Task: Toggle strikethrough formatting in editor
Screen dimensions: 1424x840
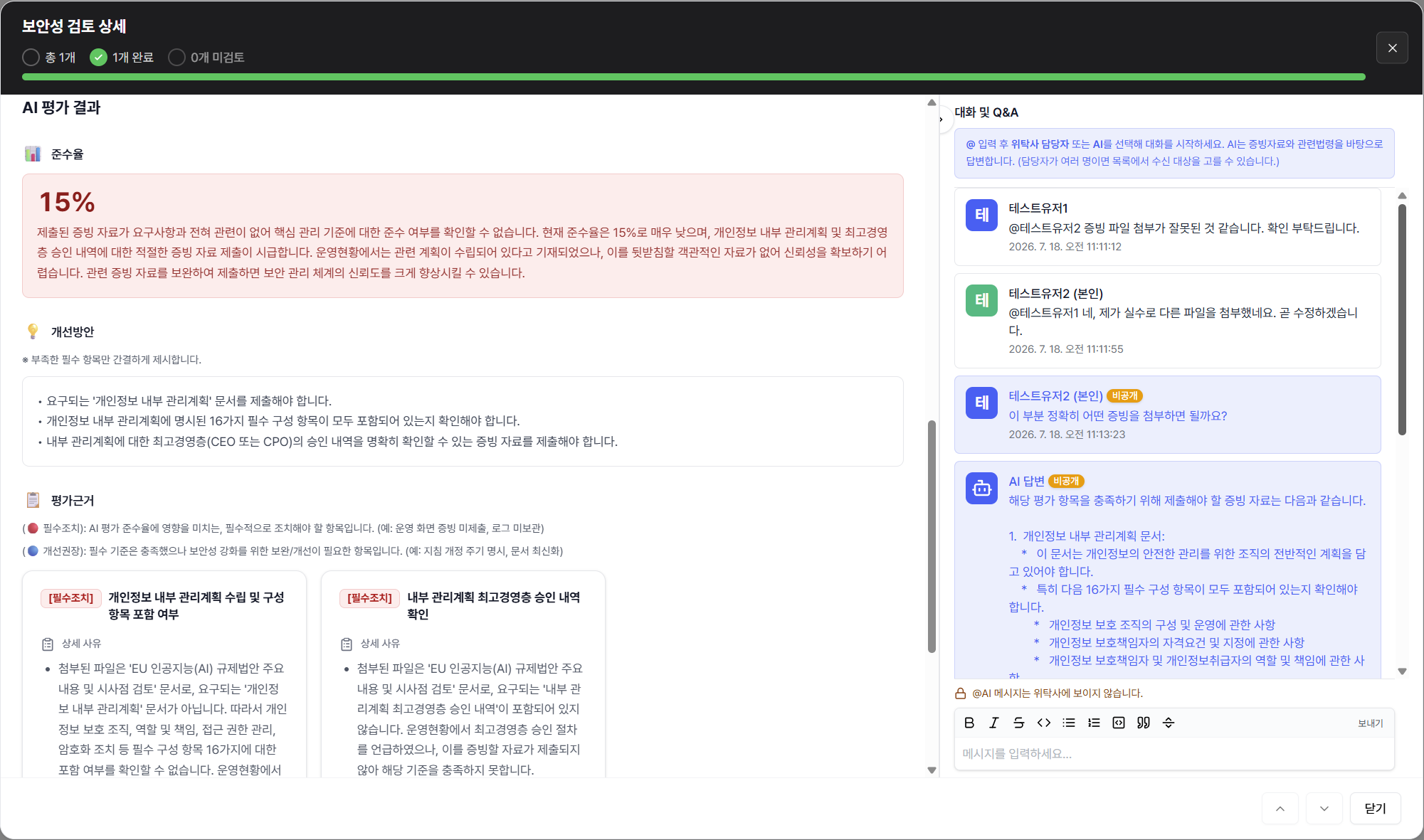Action: tap(1019, 723)
